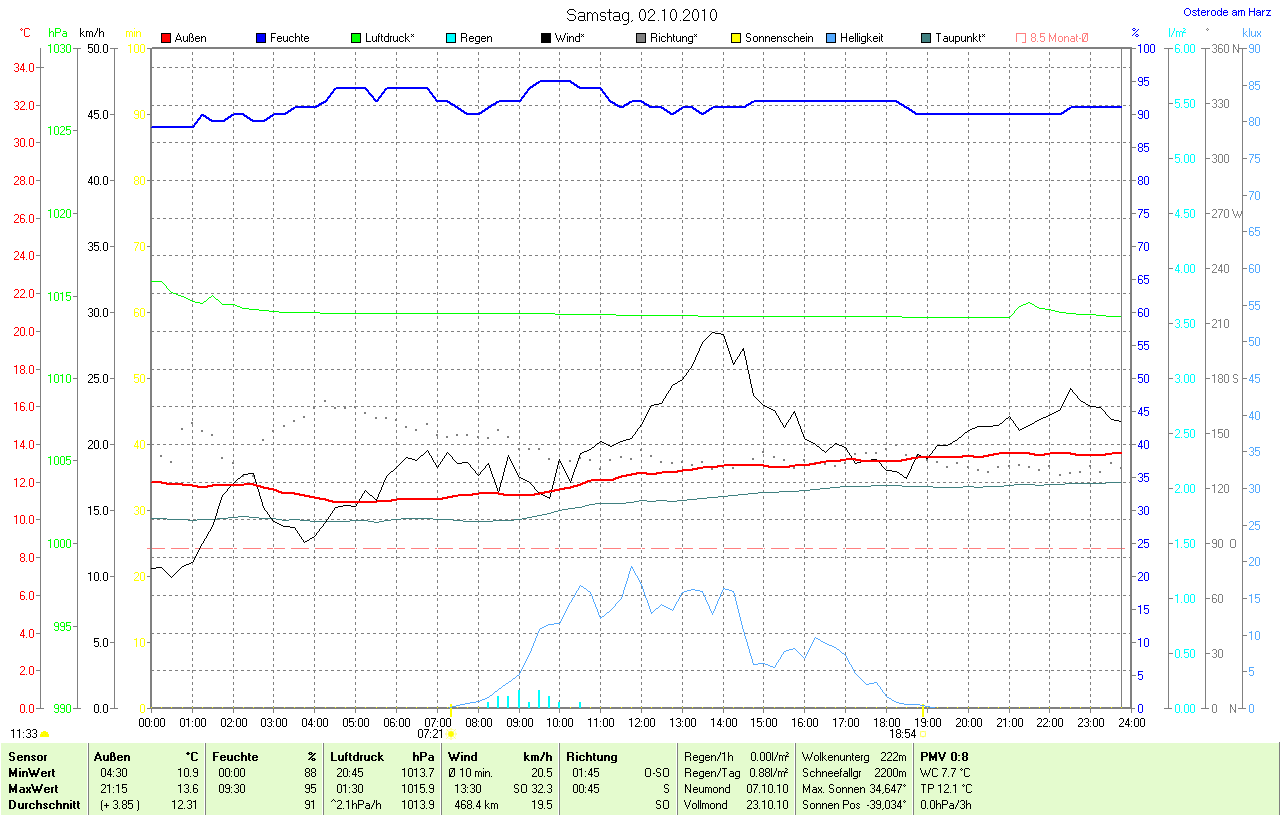Select the Luftdruck hPa table header
The height and width of the screenshot is (815, 1280).
tap(382, 757)
